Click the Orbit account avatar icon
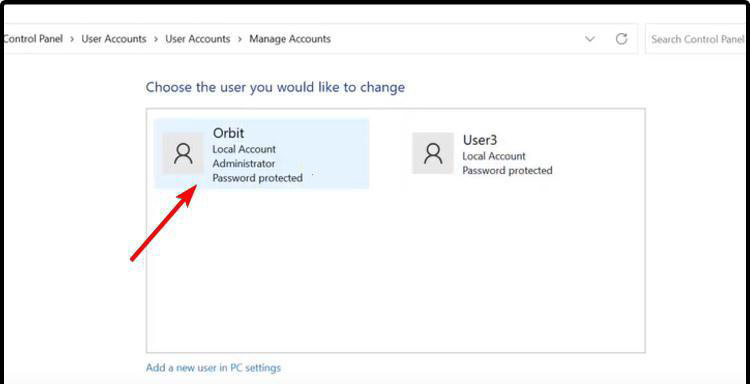The height and width of the screenshot is (384, 750). (183, 154)
